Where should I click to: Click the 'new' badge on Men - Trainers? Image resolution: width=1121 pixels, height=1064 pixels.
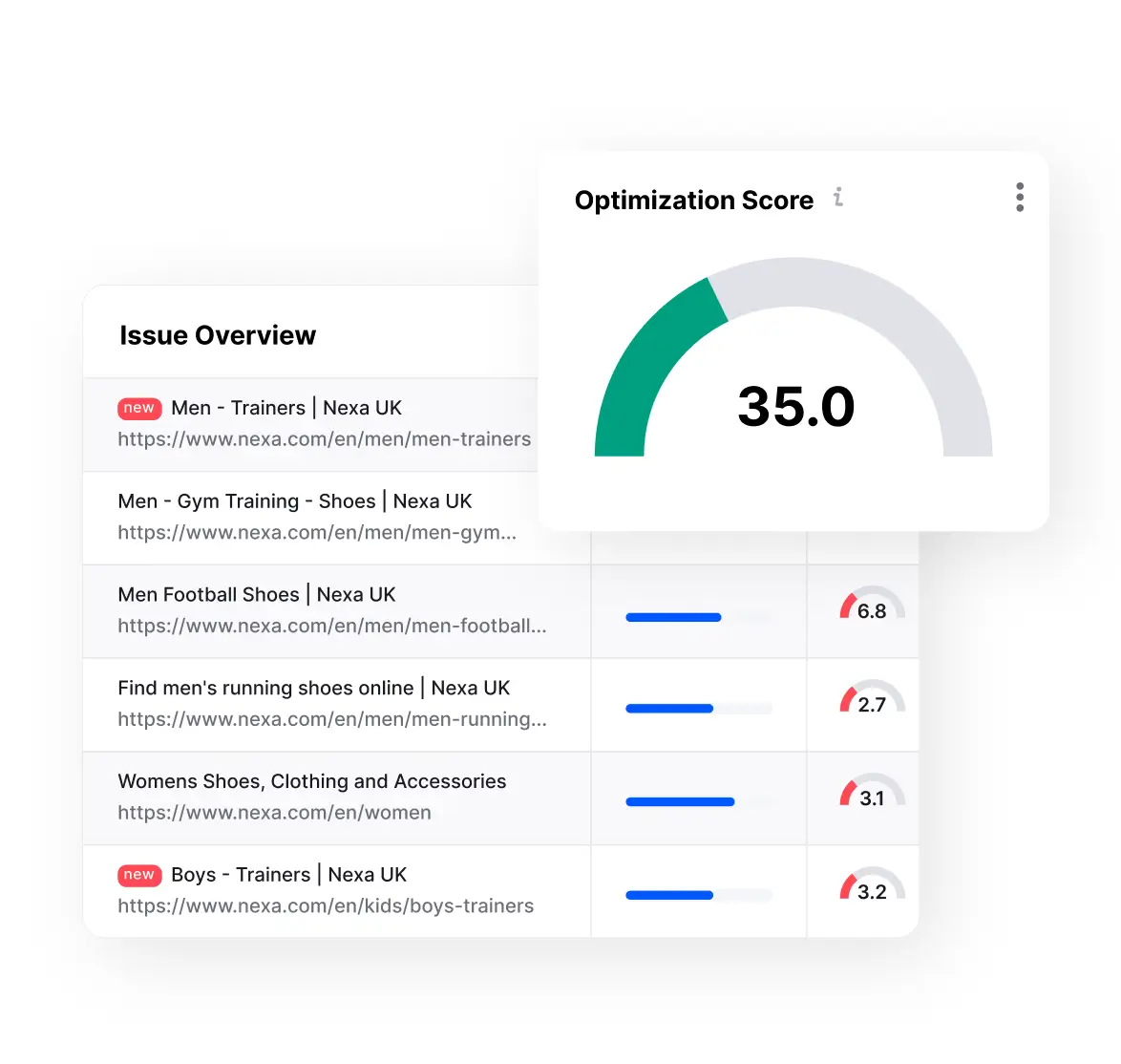pos(139,409)
